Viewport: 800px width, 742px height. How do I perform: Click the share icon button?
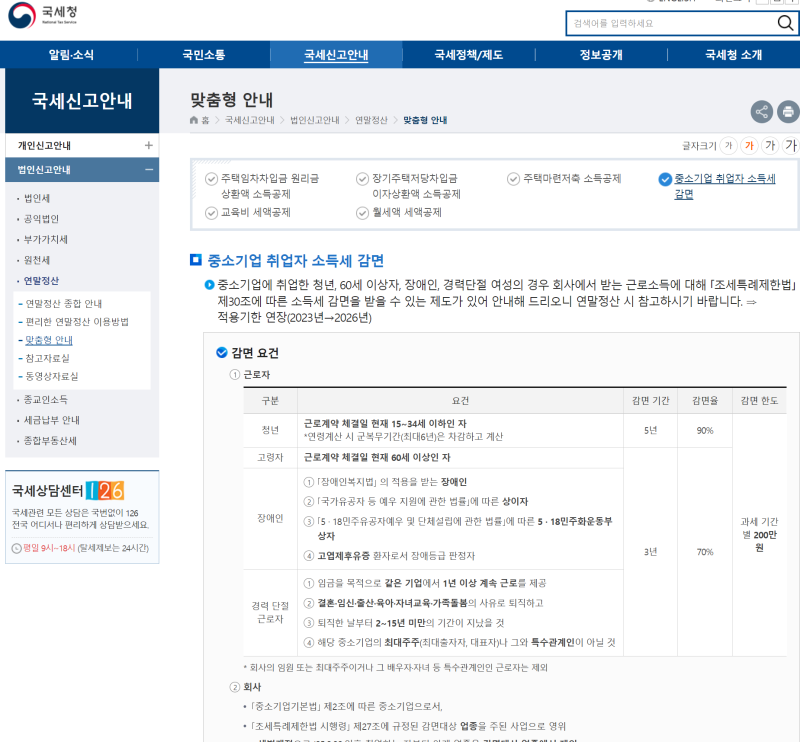tap(761, 112)
